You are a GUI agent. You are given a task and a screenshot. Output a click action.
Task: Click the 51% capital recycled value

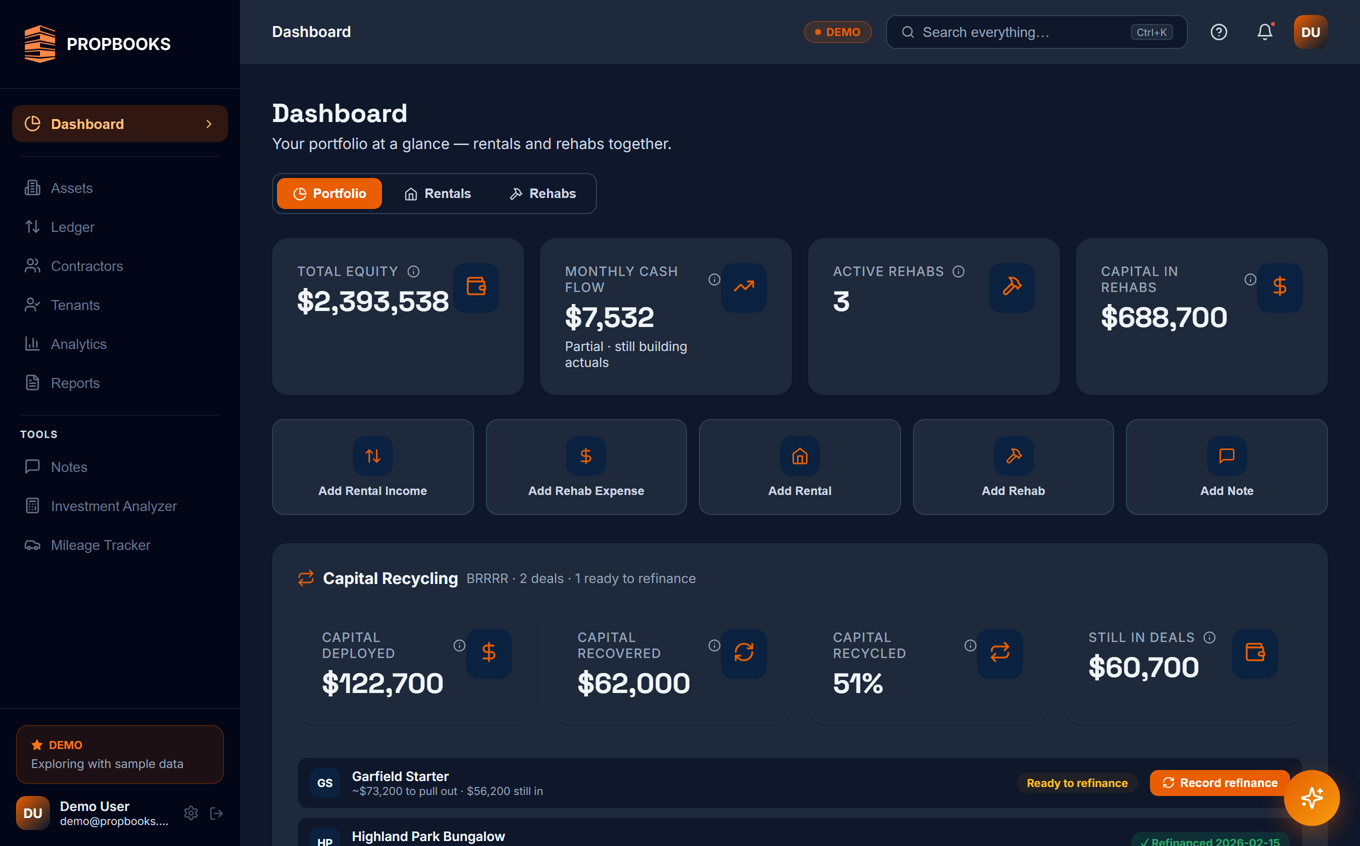[x=858, y=683]
